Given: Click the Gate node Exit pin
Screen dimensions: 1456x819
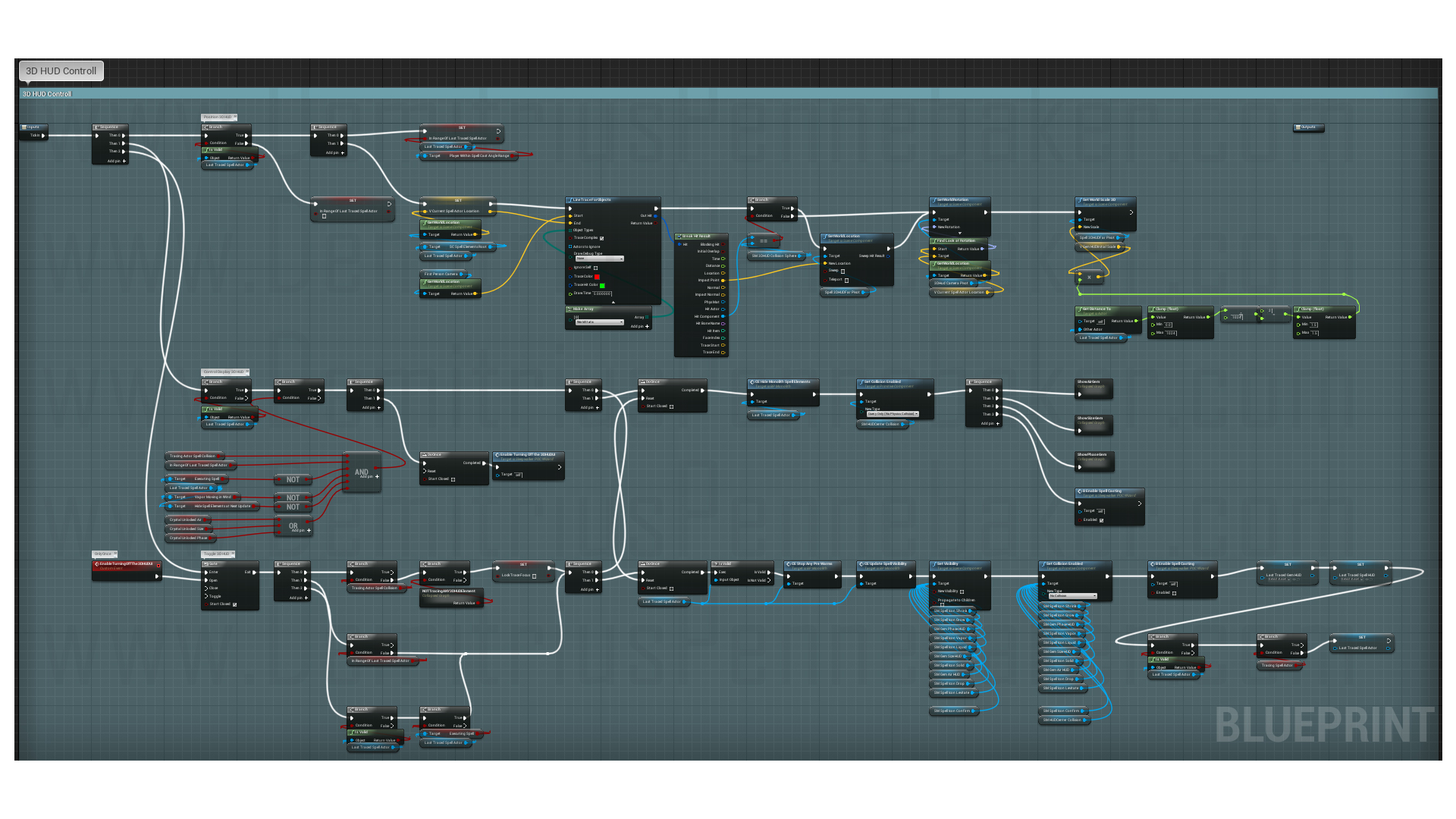Looking at the screenshot, I should 254,573.
